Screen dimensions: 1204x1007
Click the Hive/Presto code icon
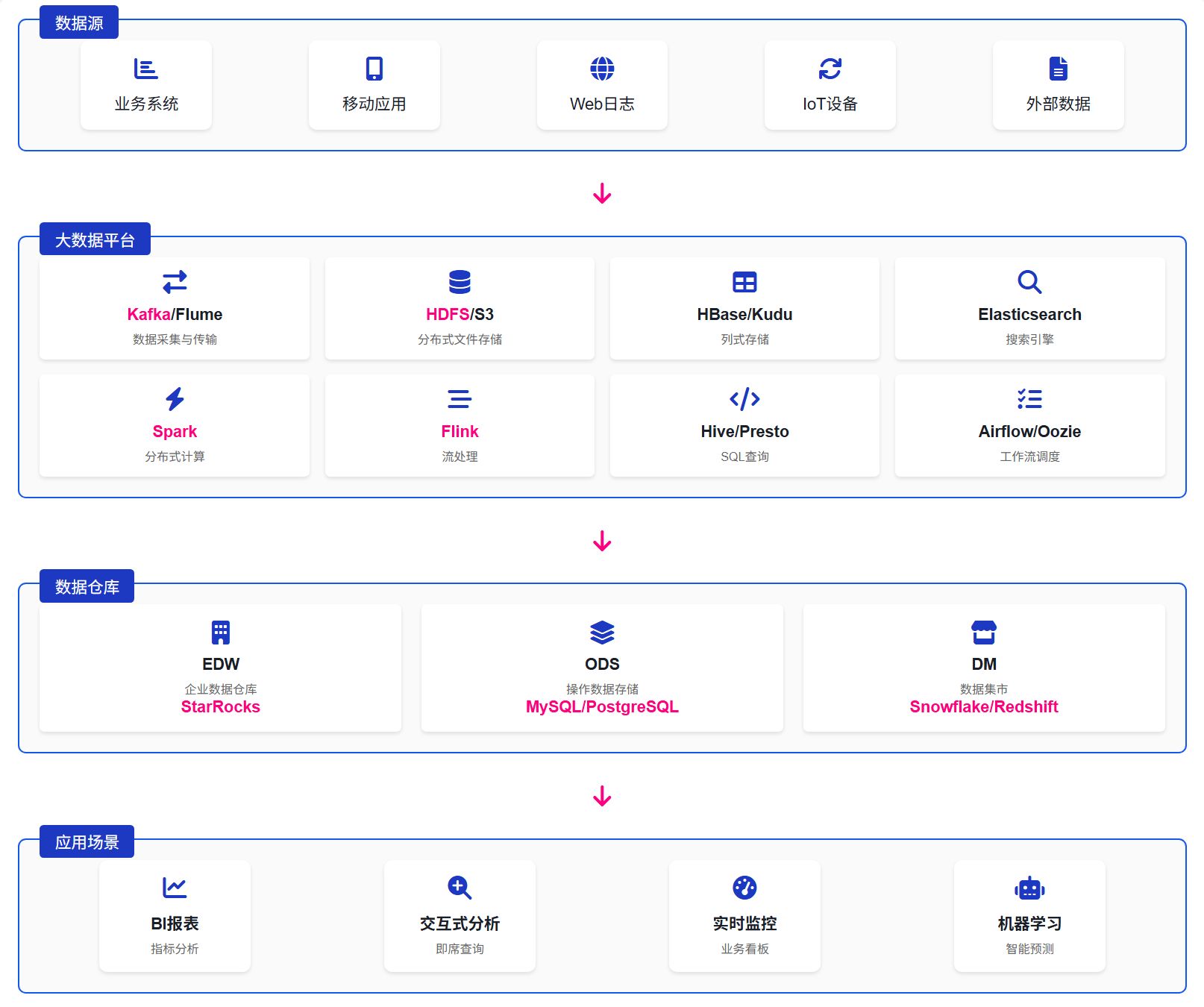tap(744, 399)
